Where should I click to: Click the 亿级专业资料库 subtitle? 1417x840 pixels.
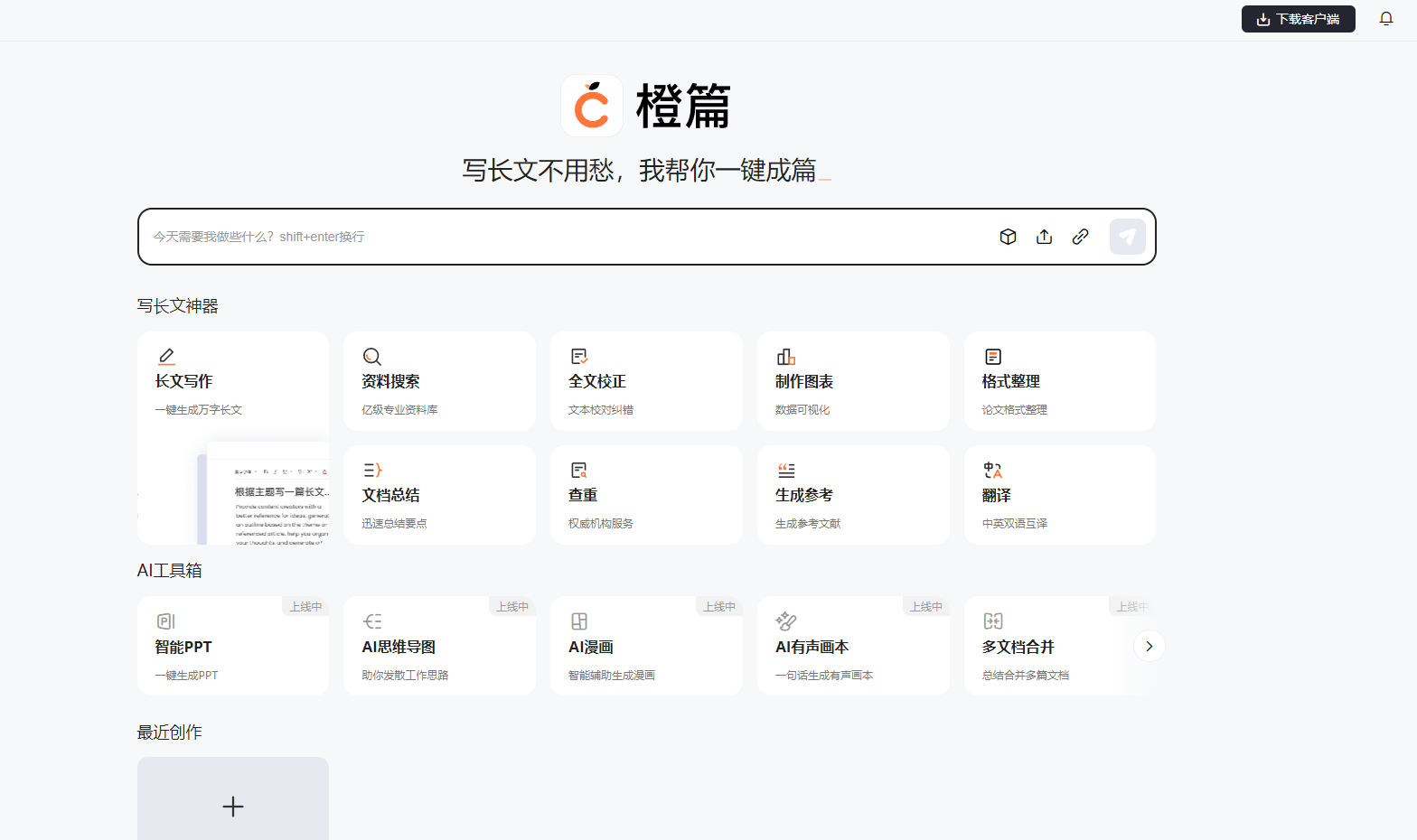tap(400, 410)
